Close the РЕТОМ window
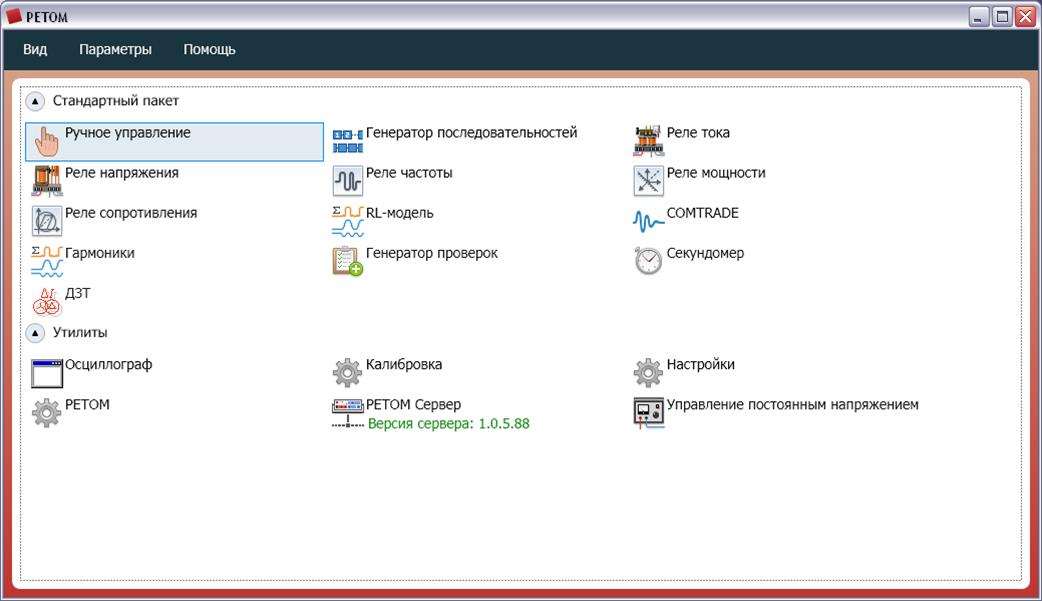This screenshot has height=601, width=1042. (1025, 16)
